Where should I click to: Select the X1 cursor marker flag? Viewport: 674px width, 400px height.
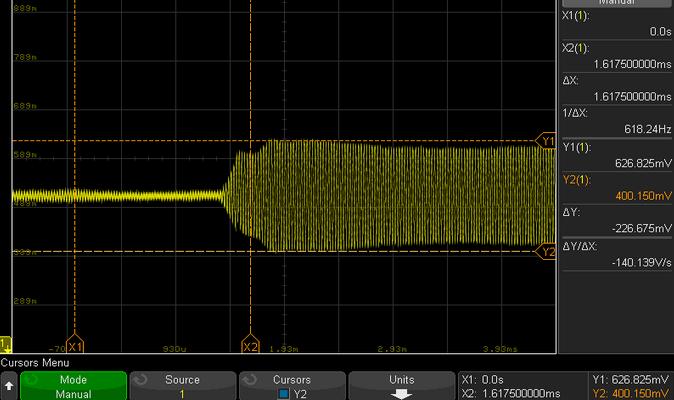(x=75, y=344)
